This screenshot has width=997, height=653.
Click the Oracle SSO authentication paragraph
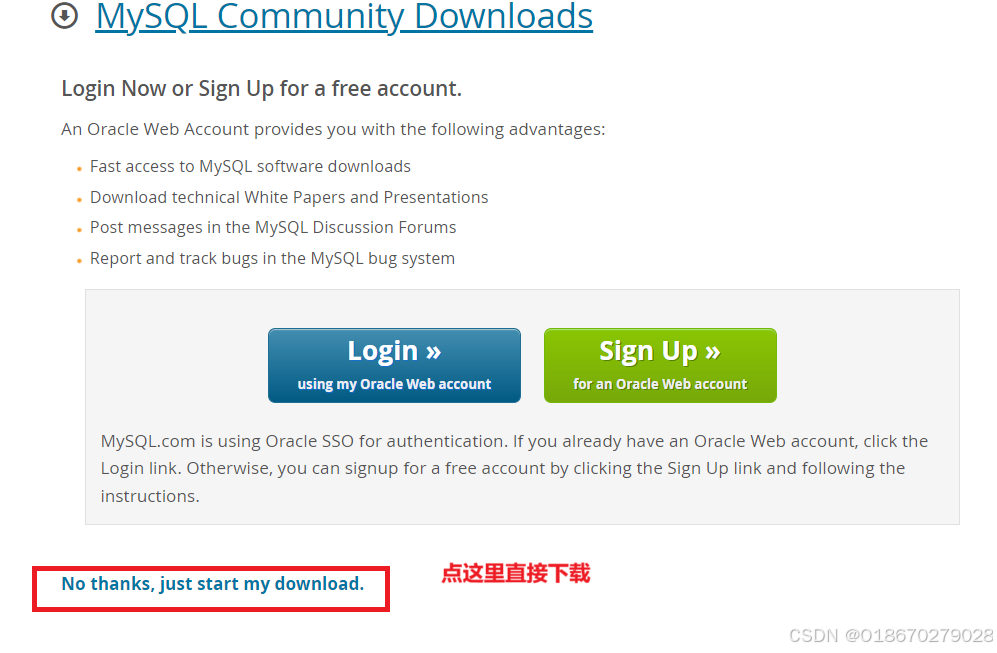pyautogui.click(x=514, y=469)
